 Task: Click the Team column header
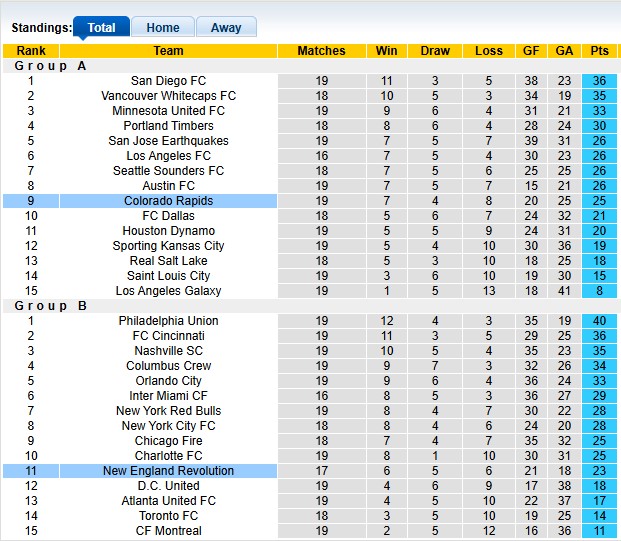(x=168, y=51)
